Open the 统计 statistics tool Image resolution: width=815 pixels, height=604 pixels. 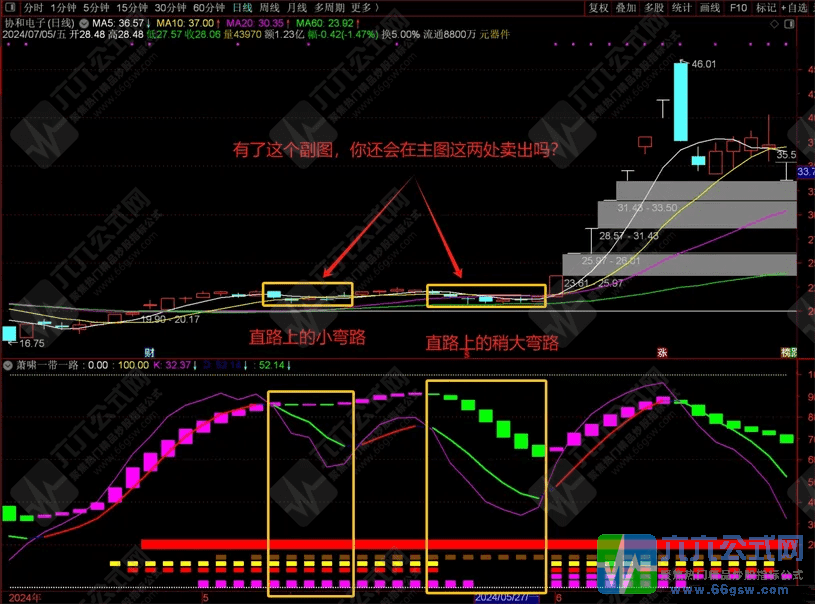(682, 8)
